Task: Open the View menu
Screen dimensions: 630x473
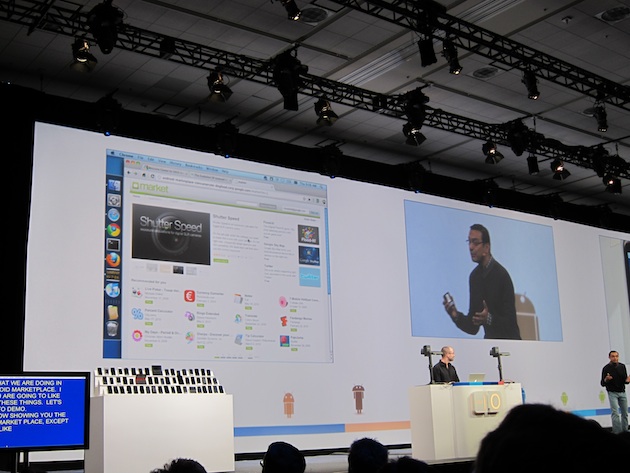Action: coord(162,161)
